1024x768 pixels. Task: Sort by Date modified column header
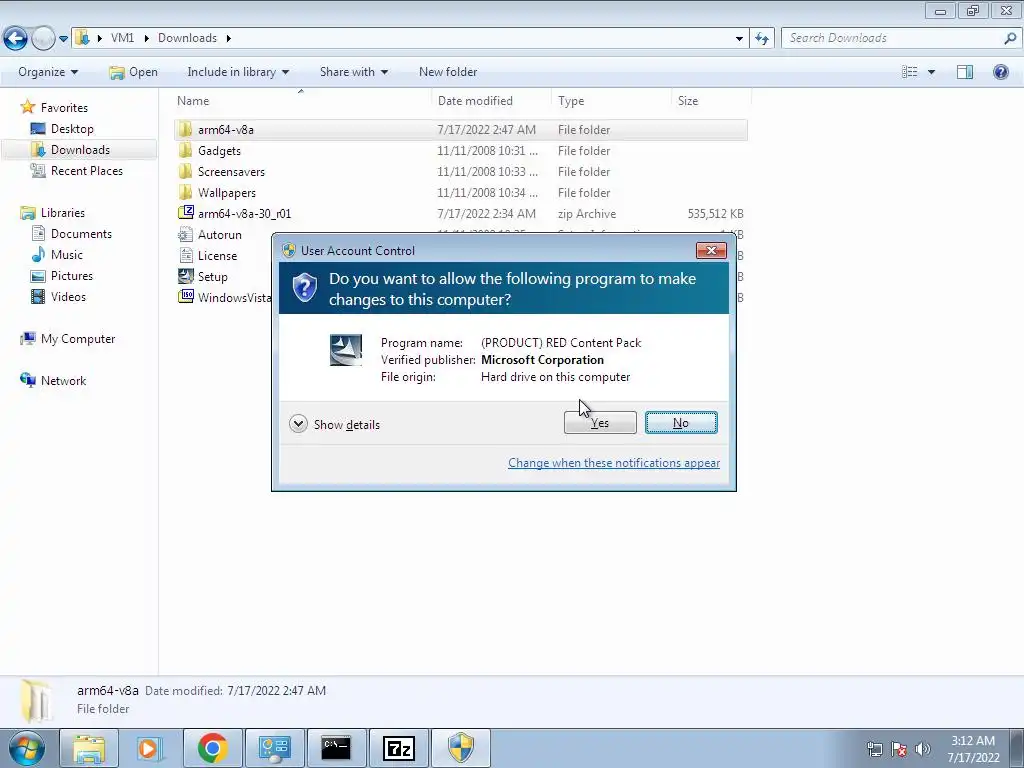point(475,101)
